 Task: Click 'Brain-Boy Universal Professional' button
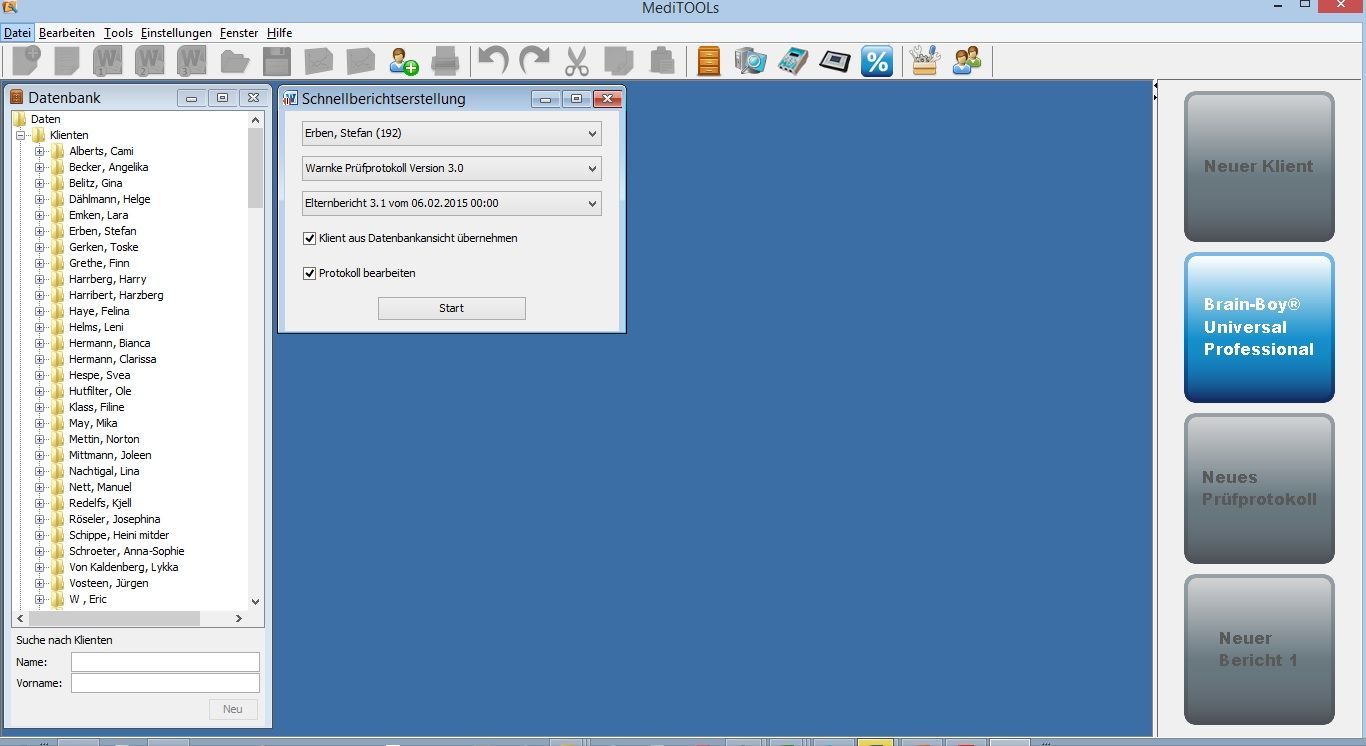pos(1259,328)
